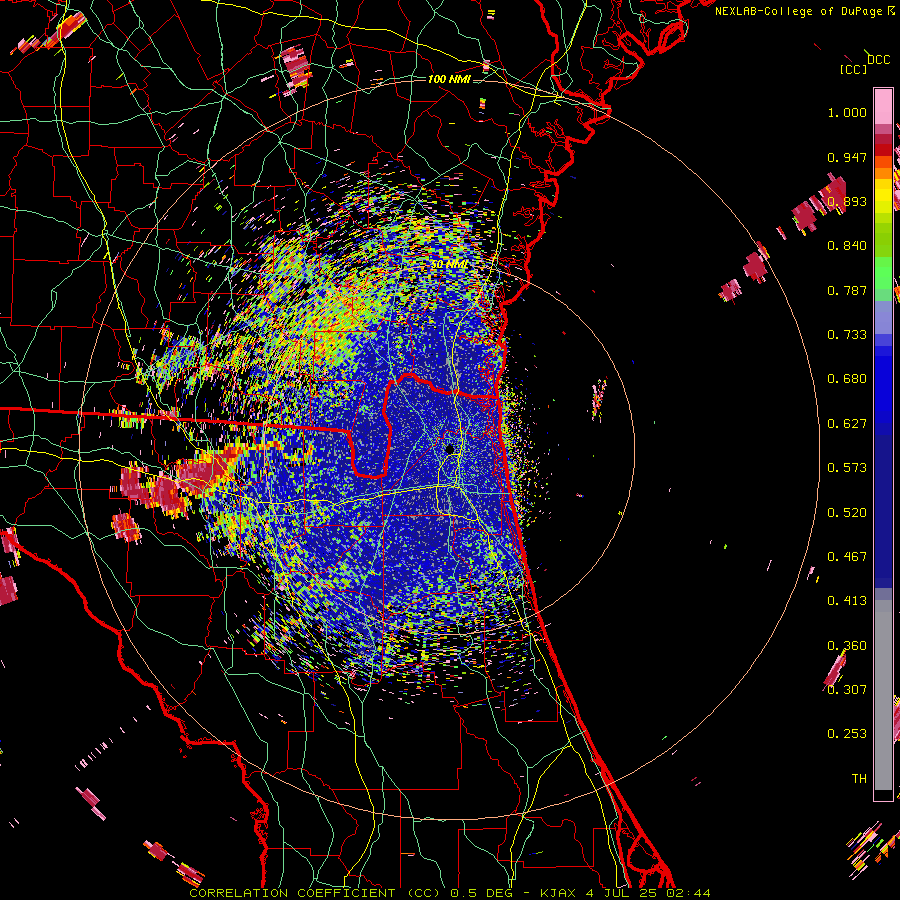Select the 0.360 scale value
Viewport: 900px width, 900px height.
pyautogui.click(x=847, y=646)
